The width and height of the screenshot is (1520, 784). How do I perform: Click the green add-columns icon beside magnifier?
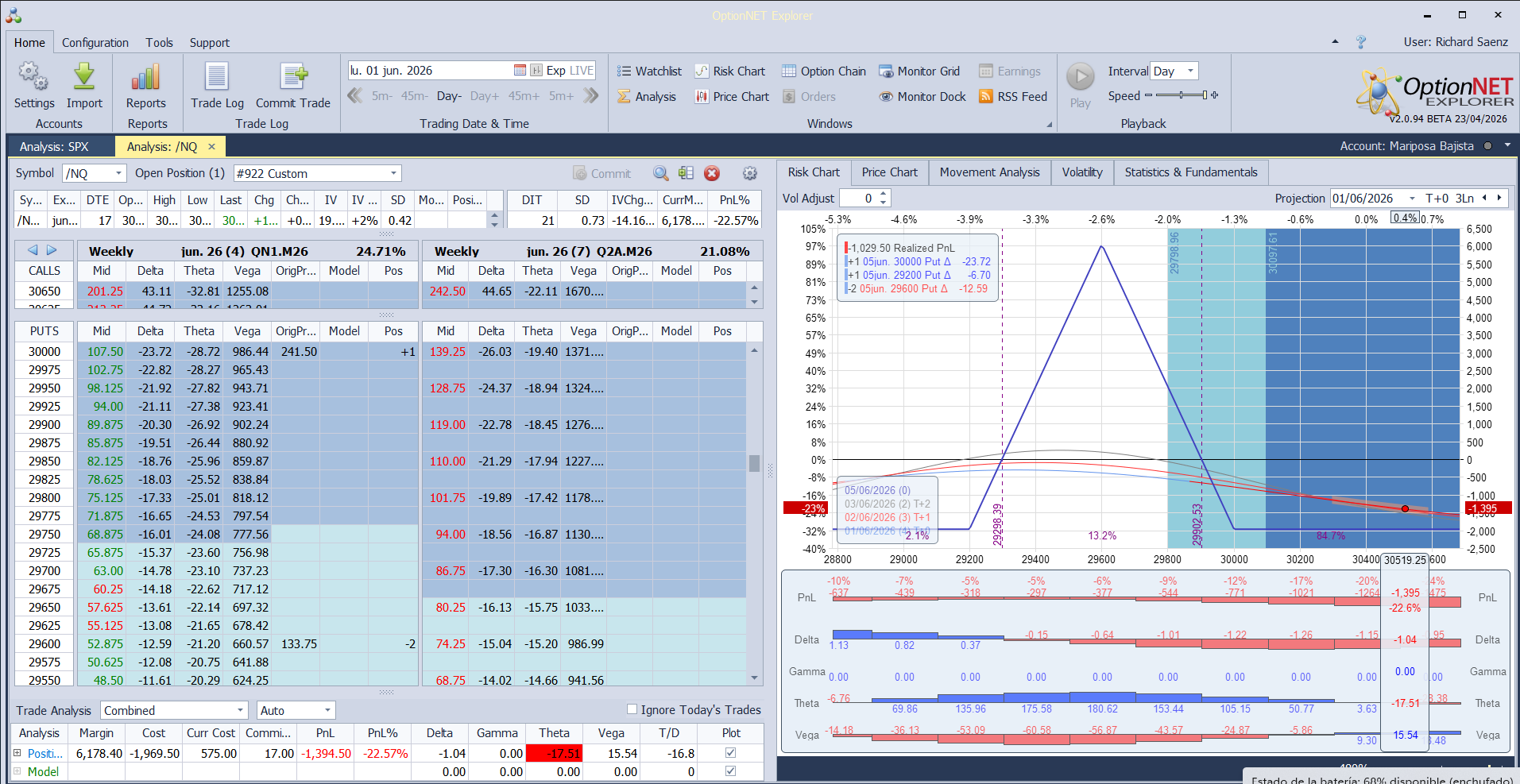point(687,173)
